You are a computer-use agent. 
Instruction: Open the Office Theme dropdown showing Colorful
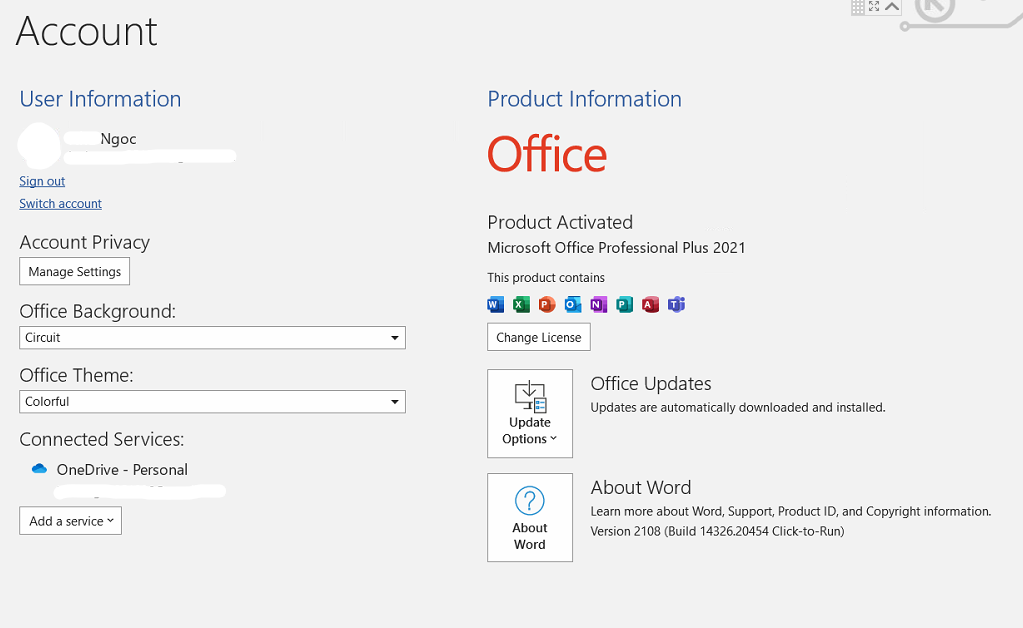pyautogui.click(x=212, y=402)
